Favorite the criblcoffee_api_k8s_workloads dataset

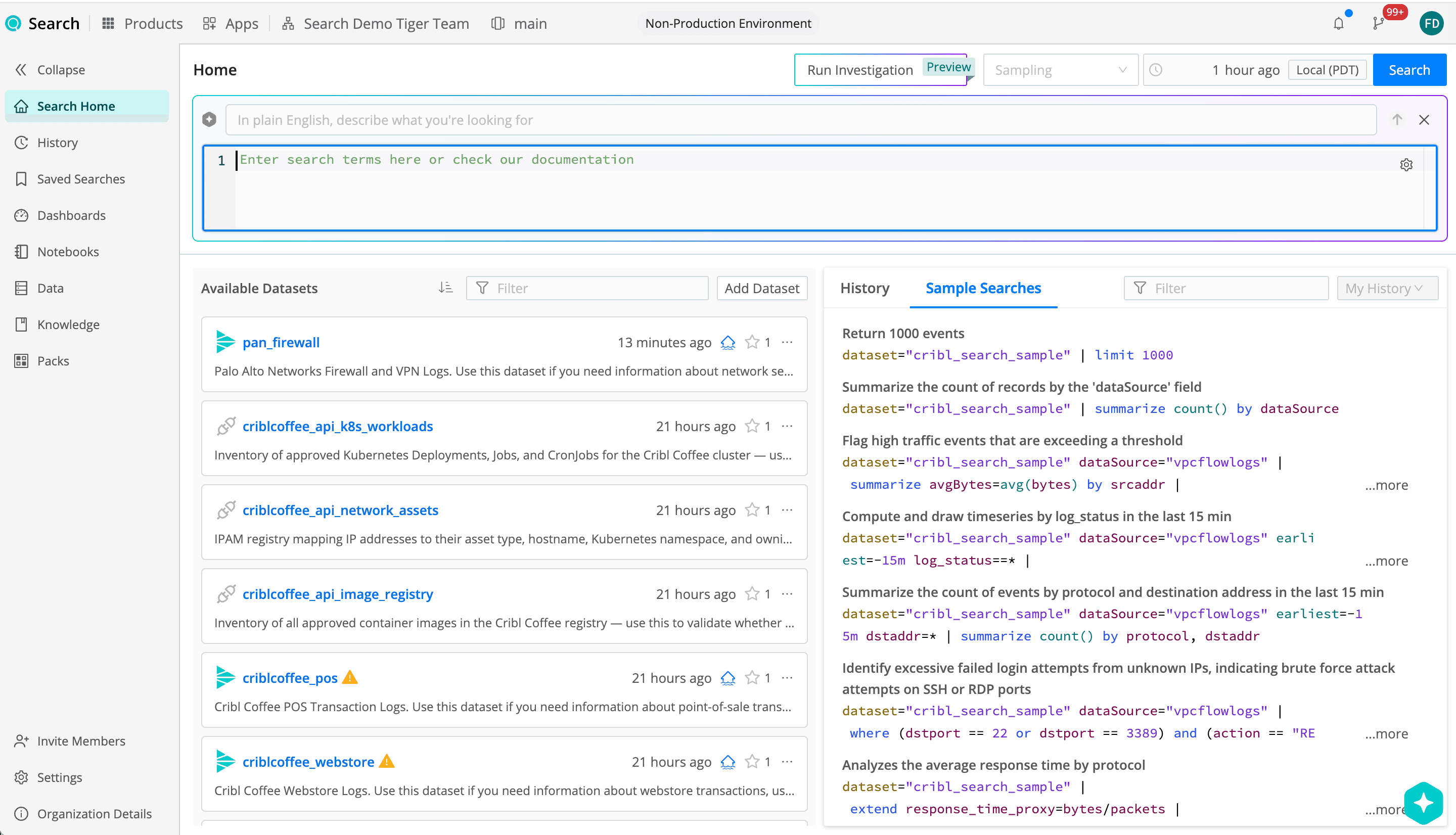click(752, 426)
